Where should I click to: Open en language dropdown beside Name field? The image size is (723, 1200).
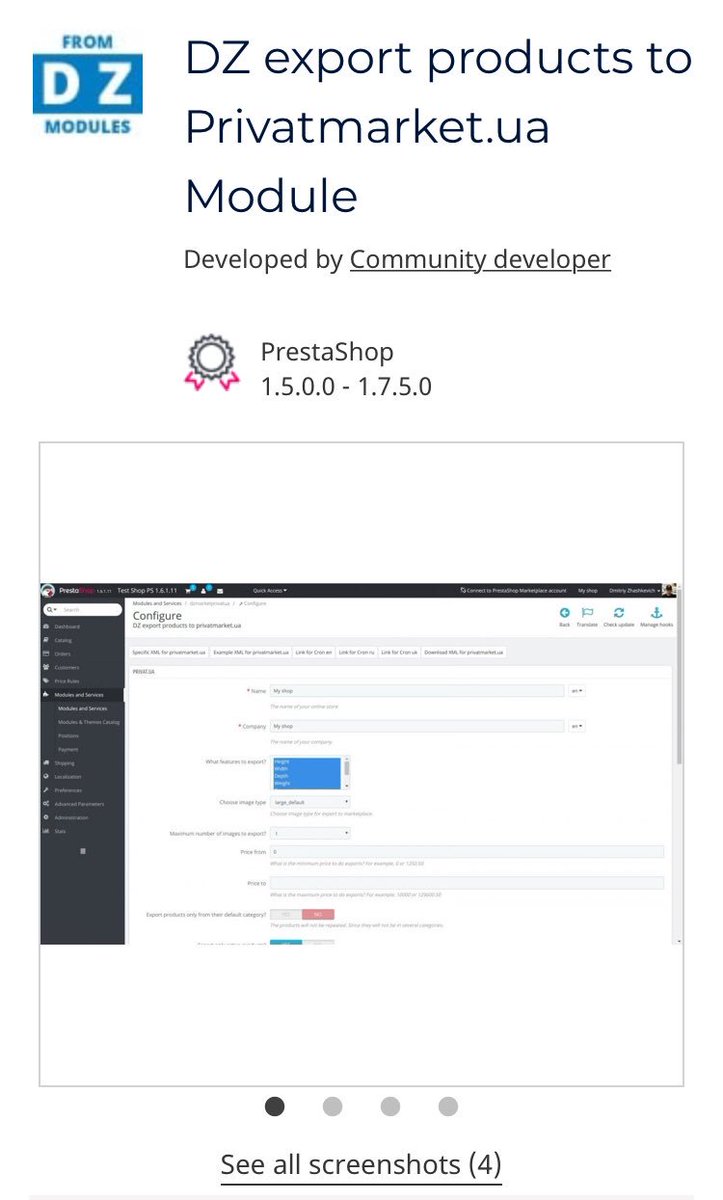point(577,690)
